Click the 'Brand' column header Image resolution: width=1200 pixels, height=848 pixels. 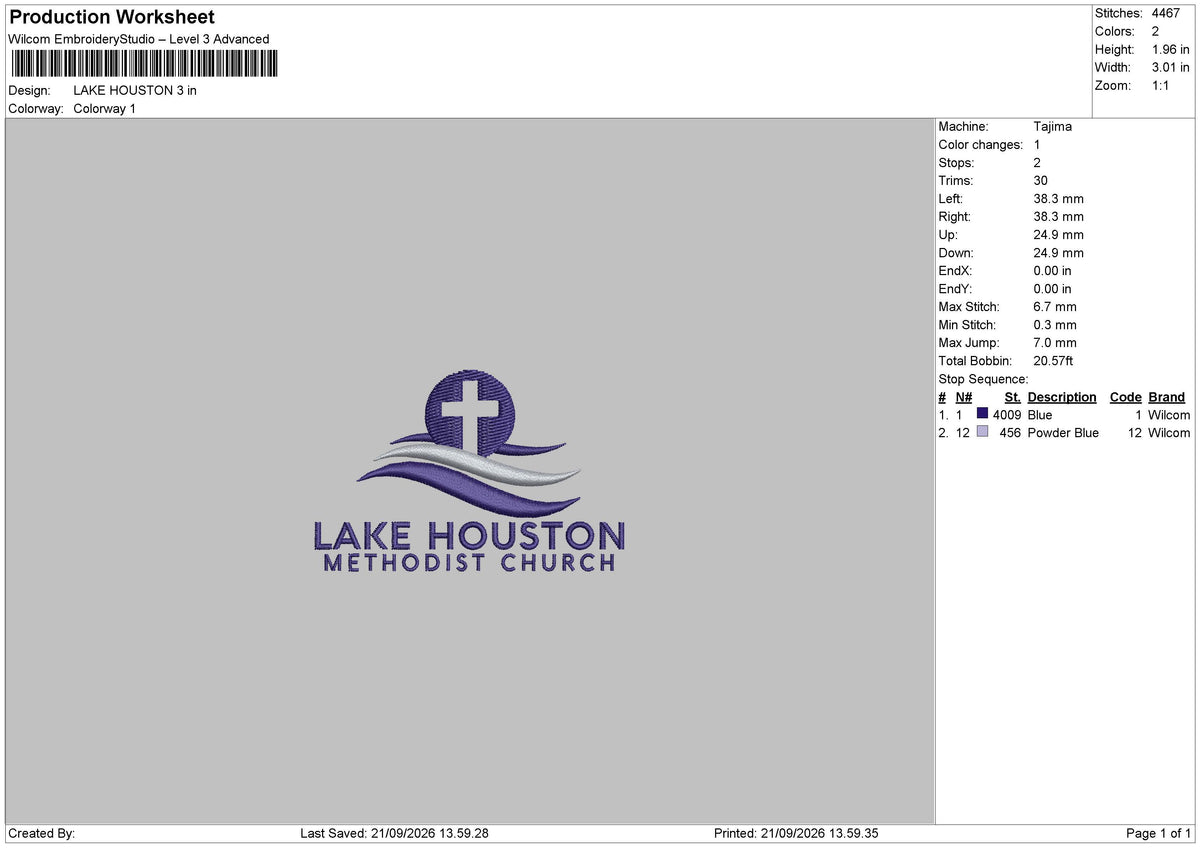point(1166,397)
